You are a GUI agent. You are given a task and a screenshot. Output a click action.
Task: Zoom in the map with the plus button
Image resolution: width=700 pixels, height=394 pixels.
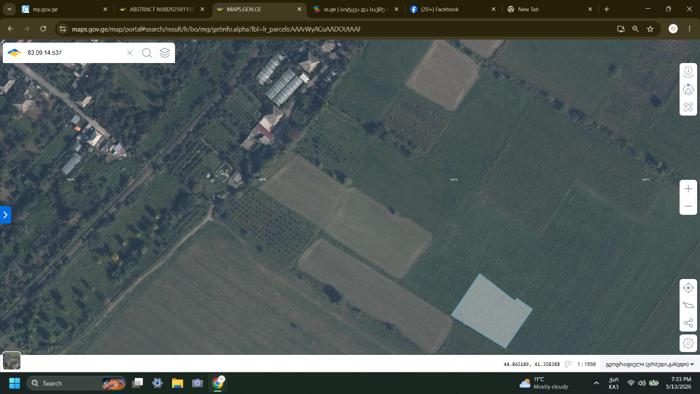[688, 189]
